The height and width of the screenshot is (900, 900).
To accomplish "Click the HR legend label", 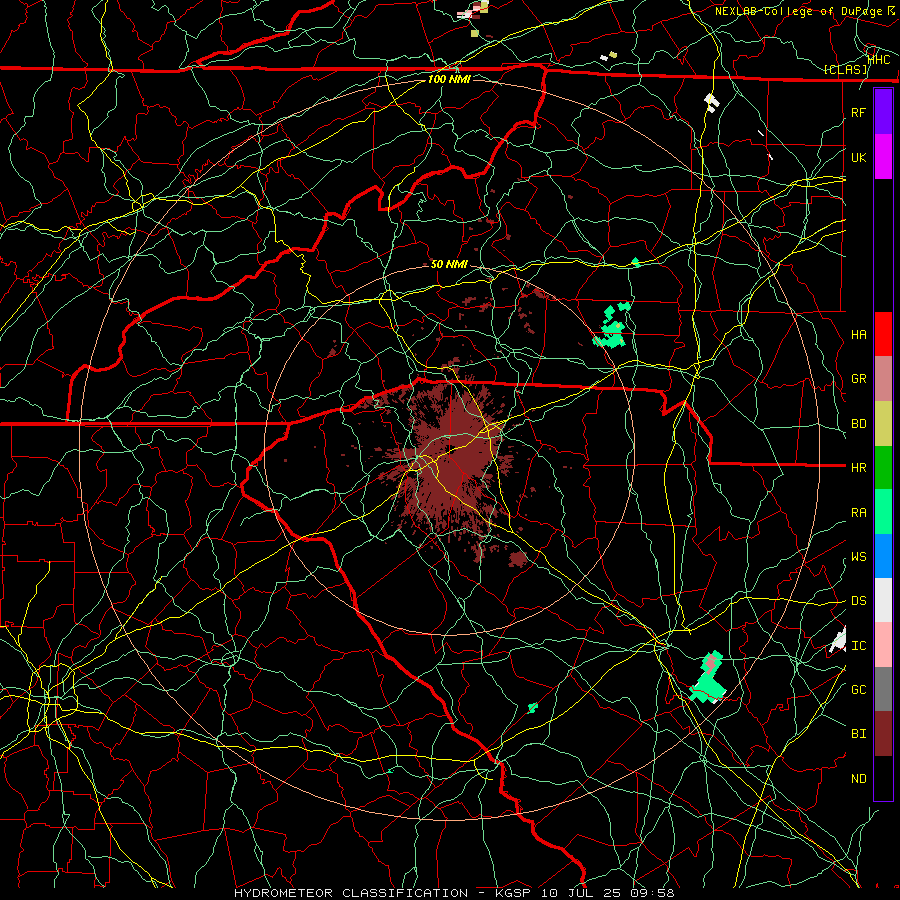I will click(858, 468).
